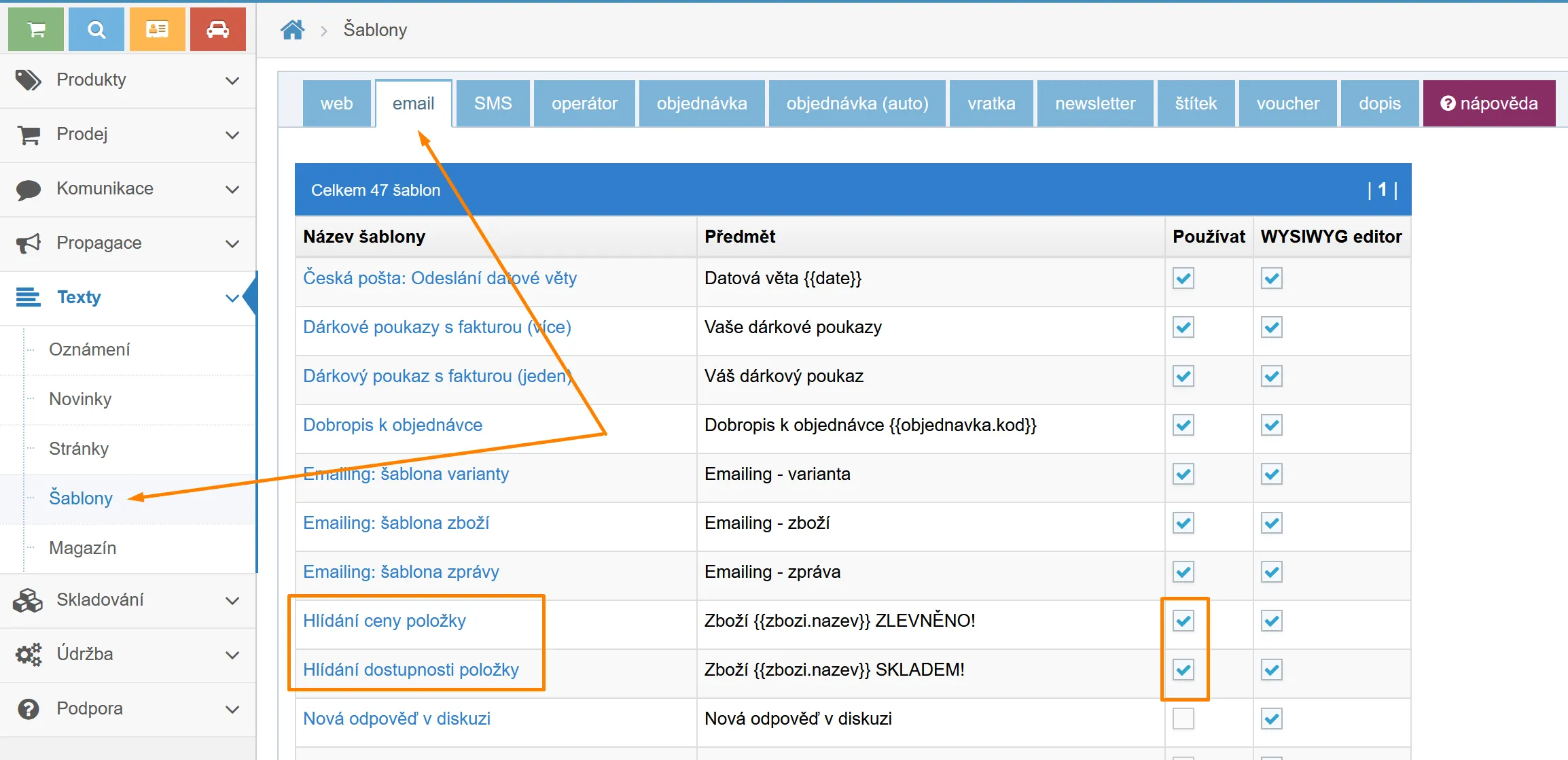Open the green shopping cart shortcut
1568x760 pixels.
click(36, 29)
